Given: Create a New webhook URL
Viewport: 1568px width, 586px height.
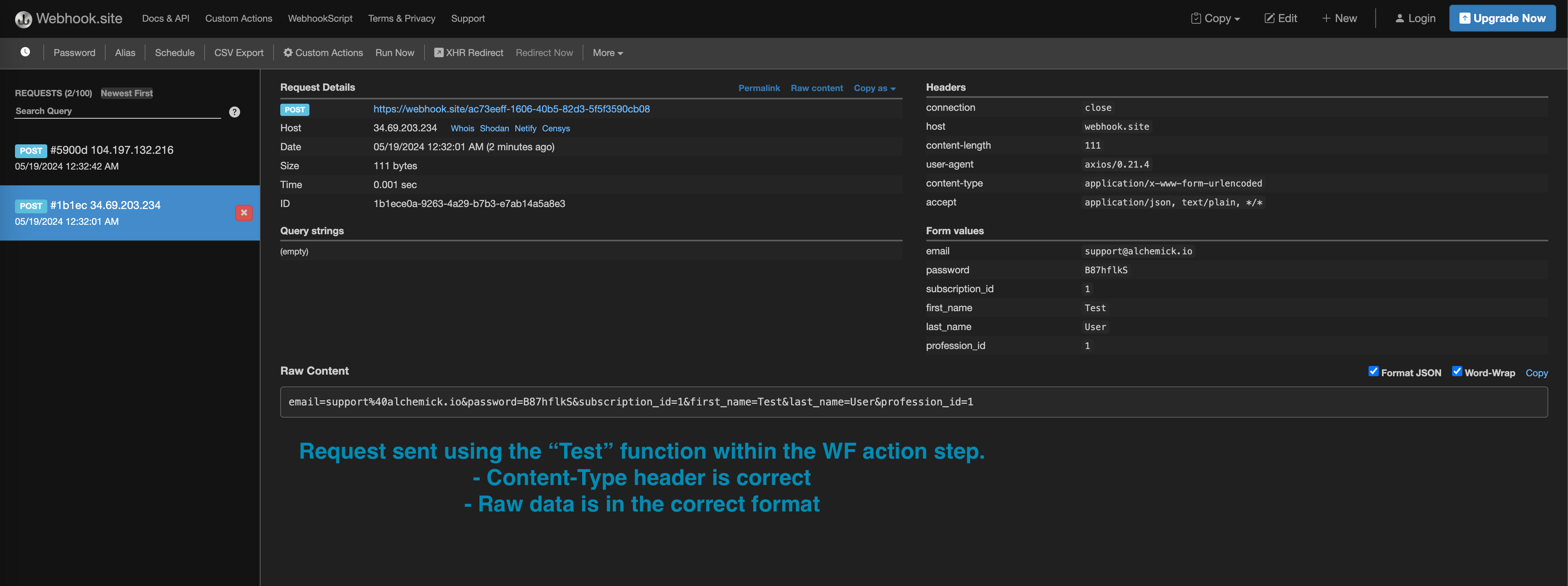Looking at the screenshot, I should (x=1339, y=18).
